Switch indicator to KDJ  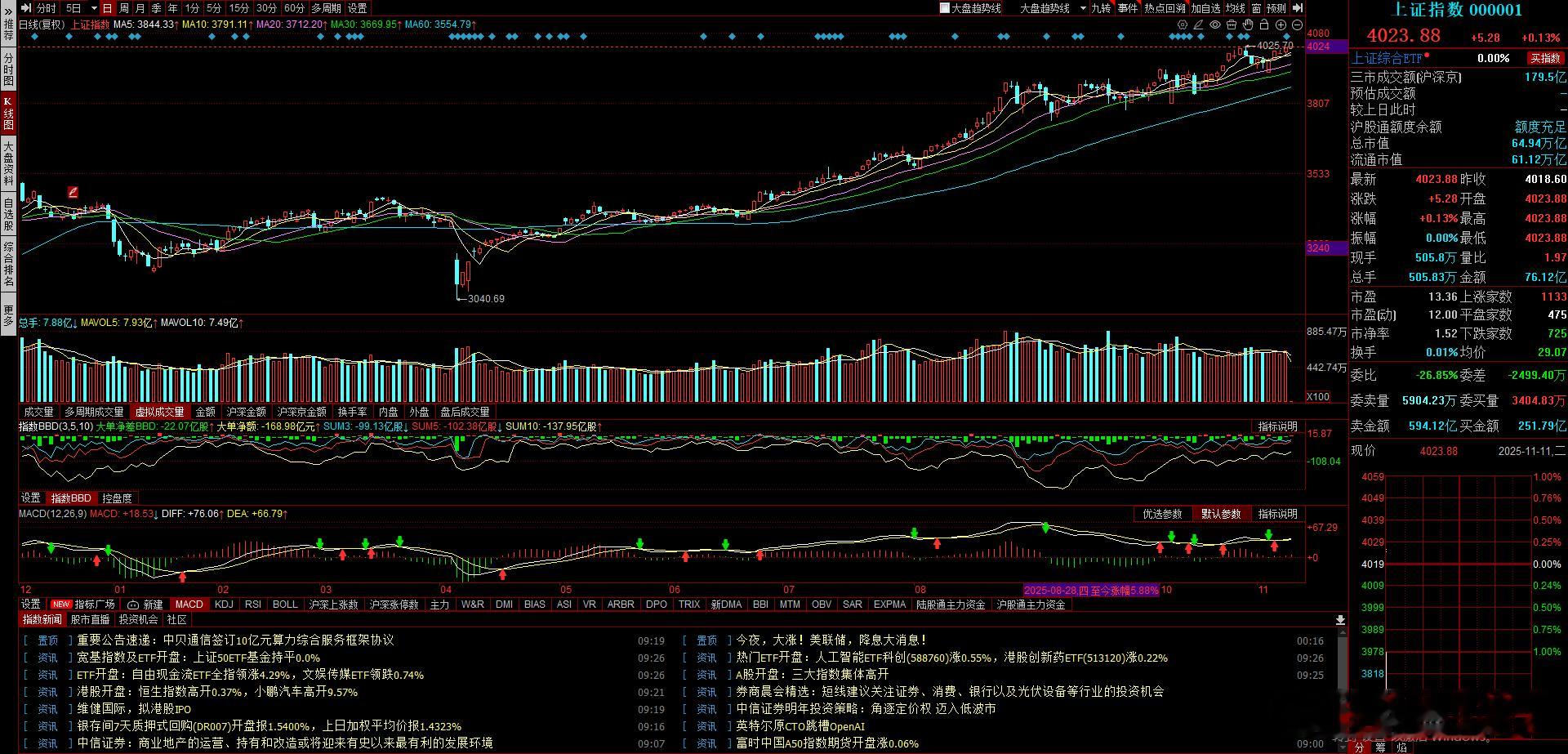(224, 605)
